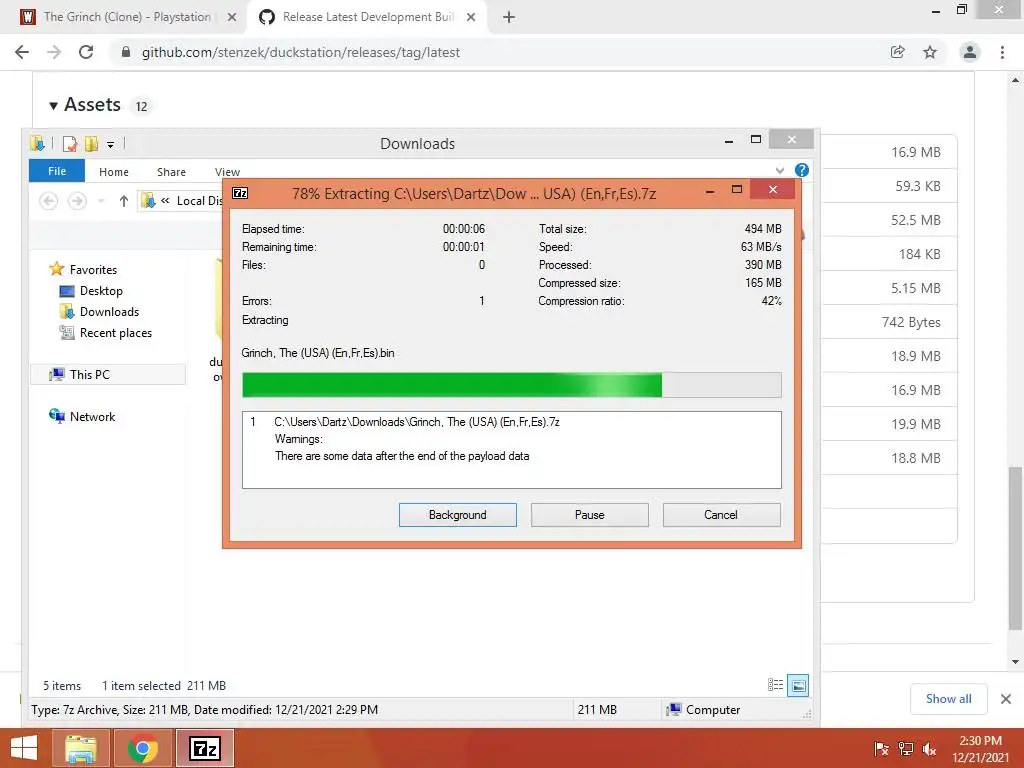
Task: Open recent locations dropdown in Explorer
Action: click(x=101, y=201)
